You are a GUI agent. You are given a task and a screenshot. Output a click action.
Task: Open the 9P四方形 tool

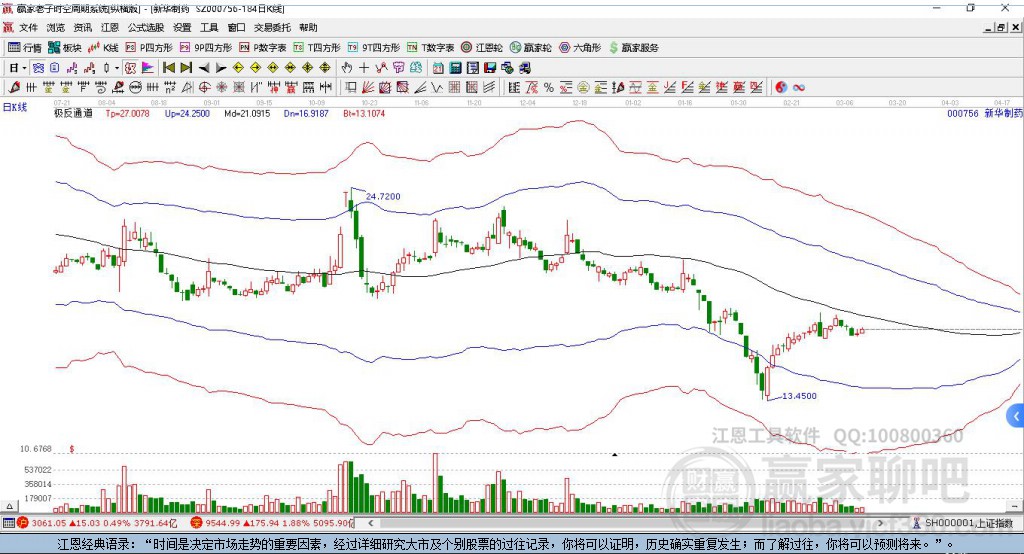[206, 48]
